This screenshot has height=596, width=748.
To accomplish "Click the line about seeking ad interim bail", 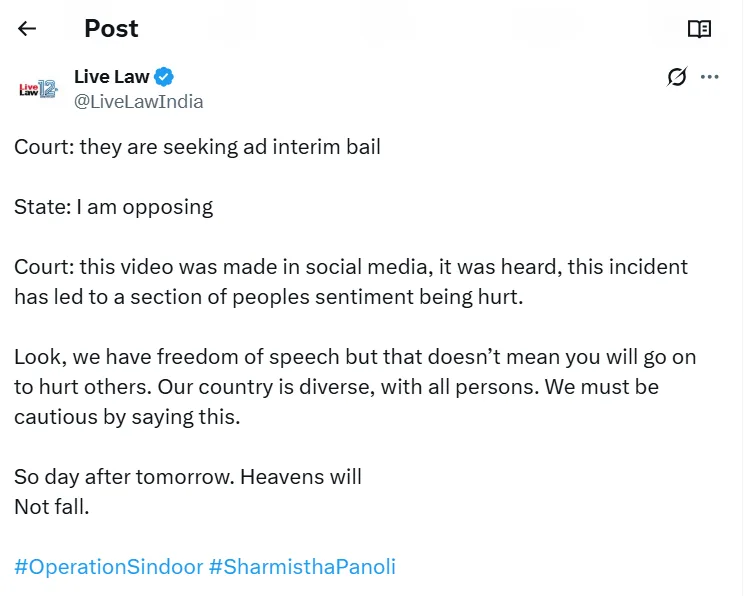I will coord(197,147).
